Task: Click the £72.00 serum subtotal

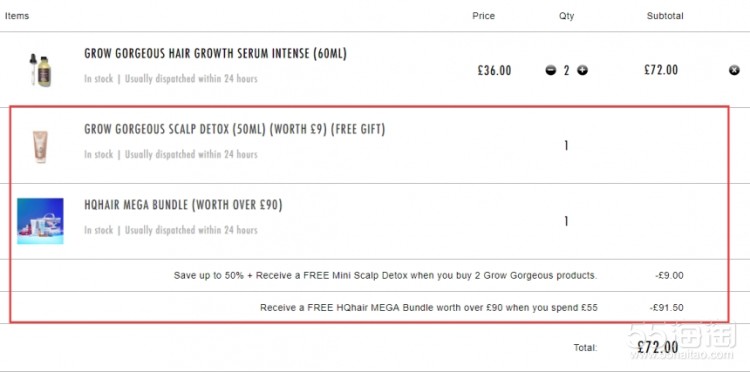Action: click(x=661, y=70)
